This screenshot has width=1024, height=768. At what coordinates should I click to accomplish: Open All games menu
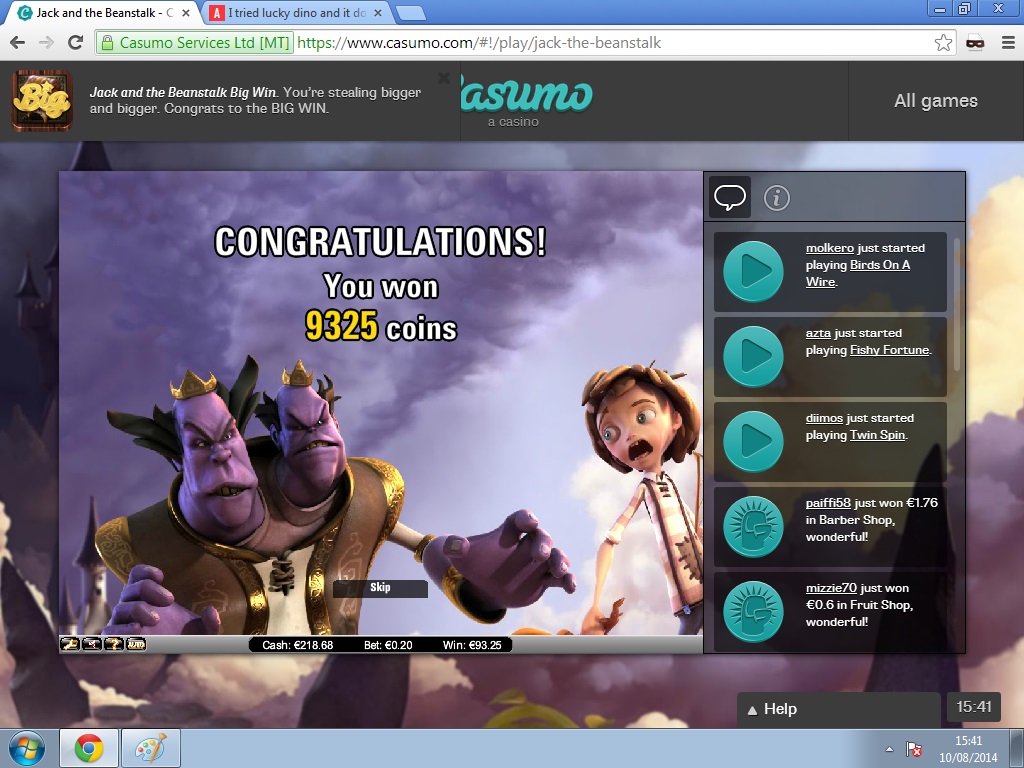coord(936,101)
